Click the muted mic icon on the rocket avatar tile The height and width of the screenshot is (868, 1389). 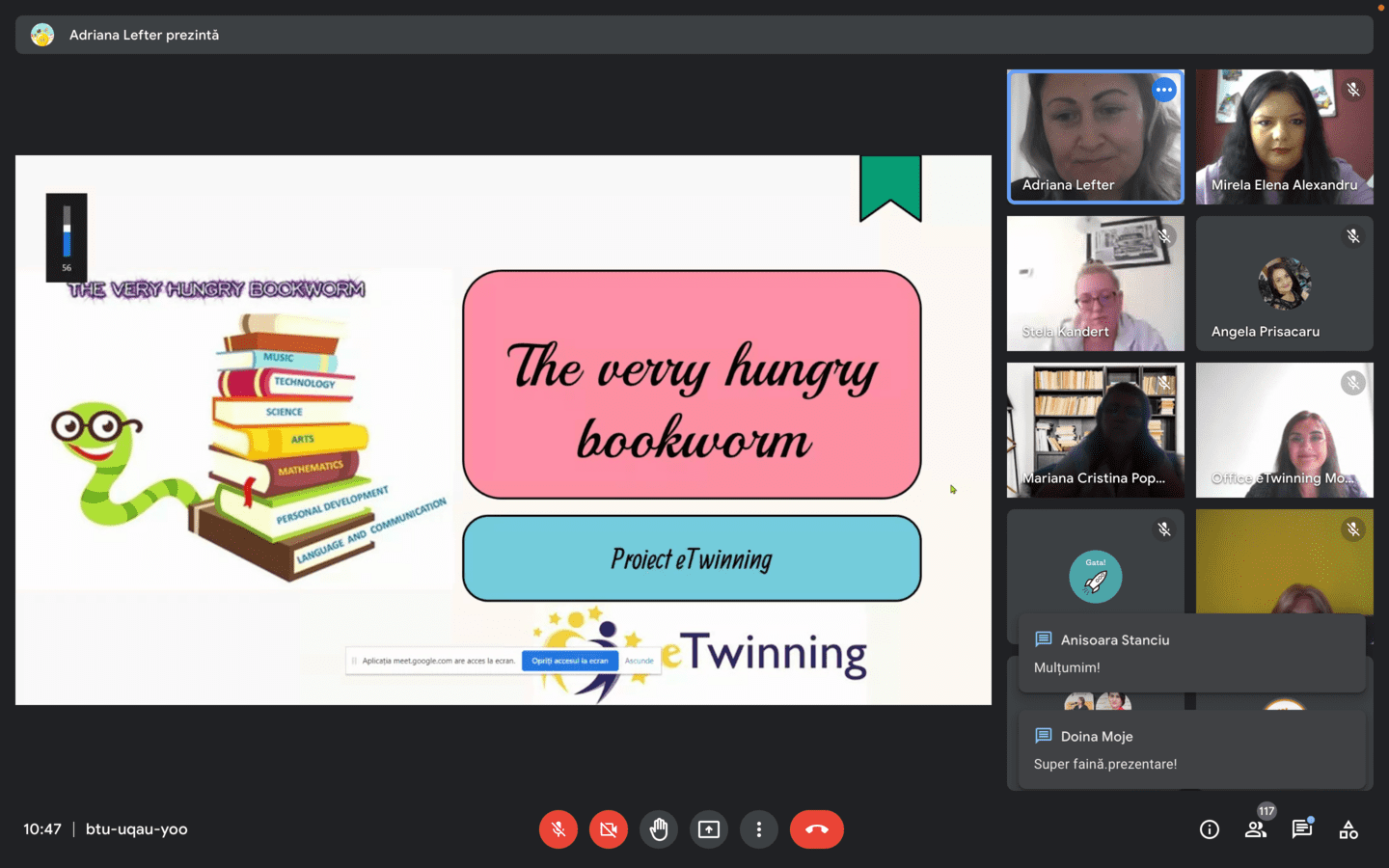point(1164,529)
